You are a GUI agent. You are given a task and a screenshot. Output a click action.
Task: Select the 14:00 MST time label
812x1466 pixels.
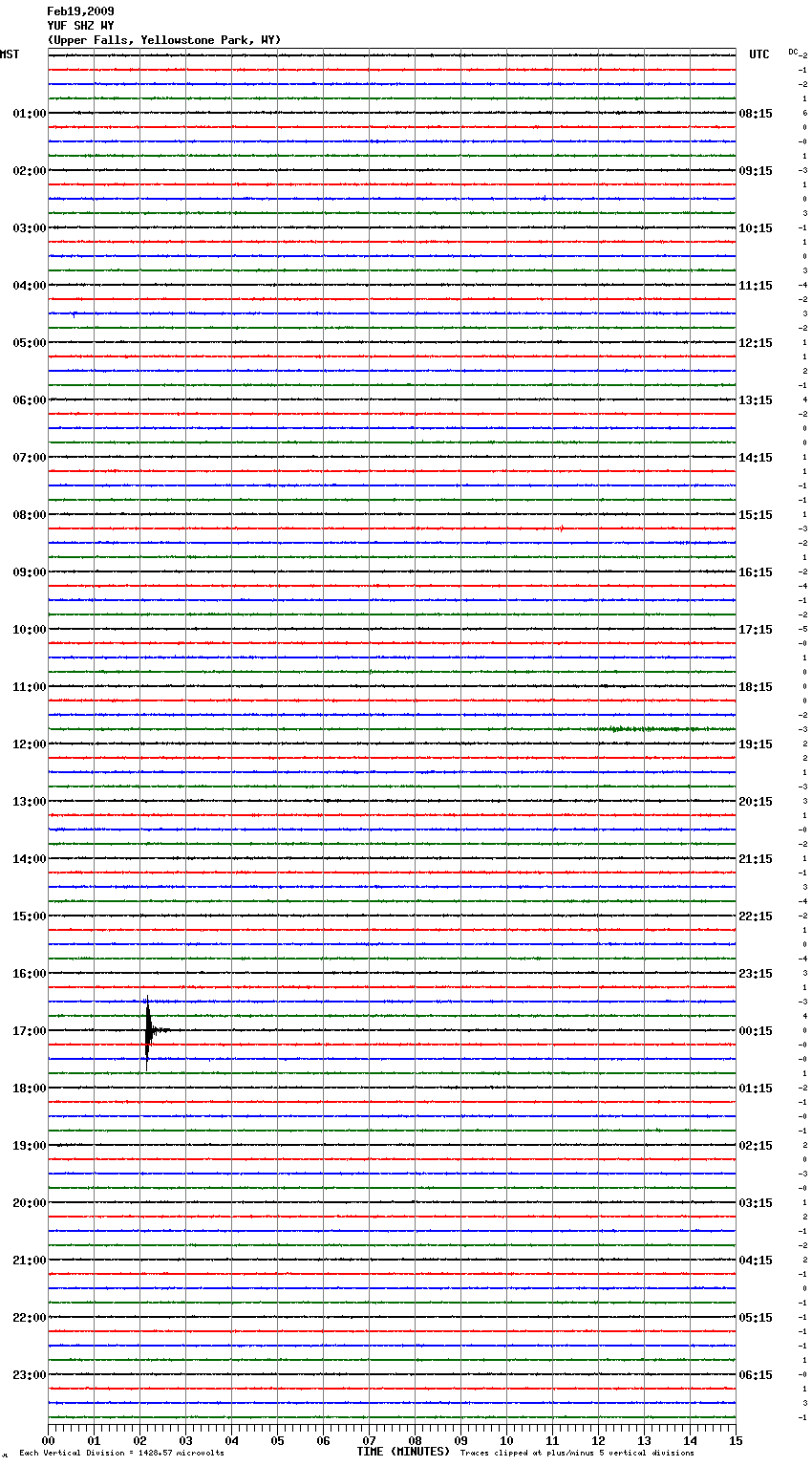[29, 859]
